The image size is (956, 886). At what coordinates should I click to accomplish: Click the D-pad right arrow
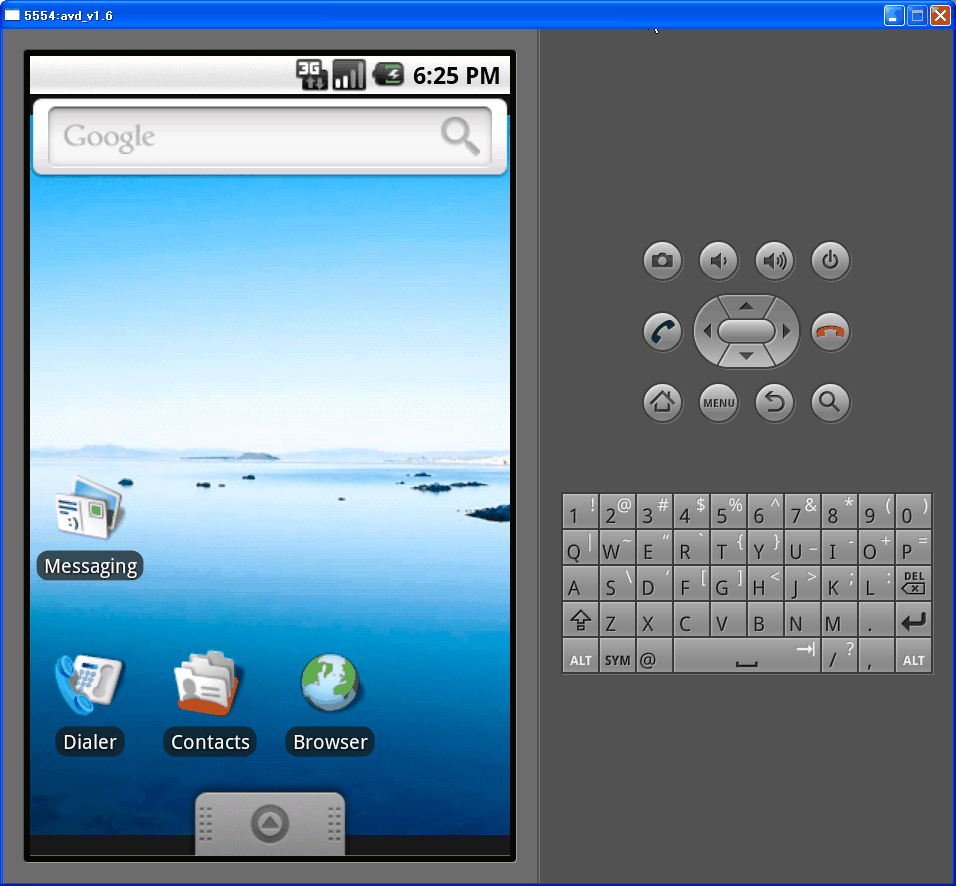[x=787, y=331]
